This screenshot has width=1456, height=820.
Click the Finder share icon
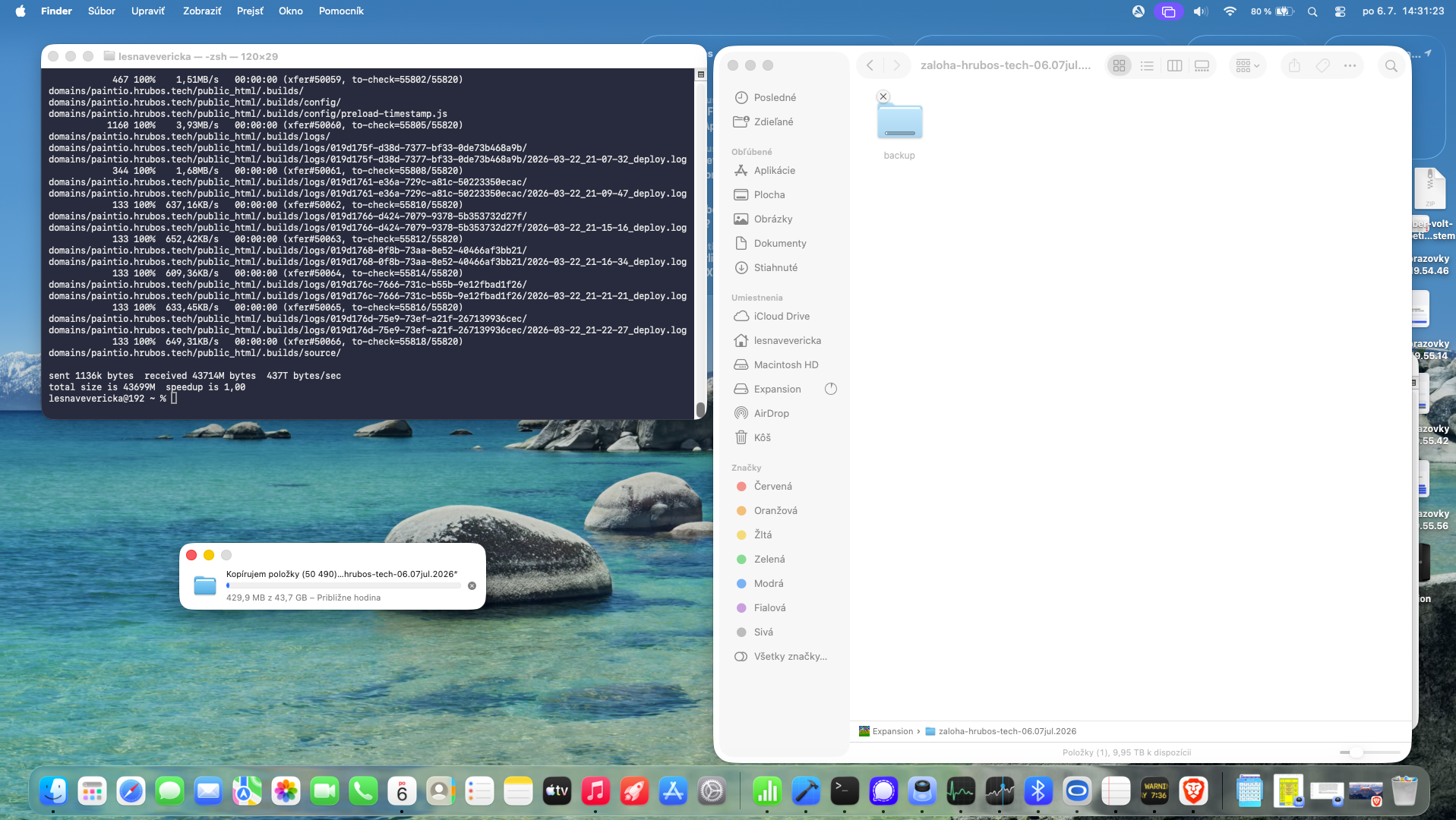1294,66
